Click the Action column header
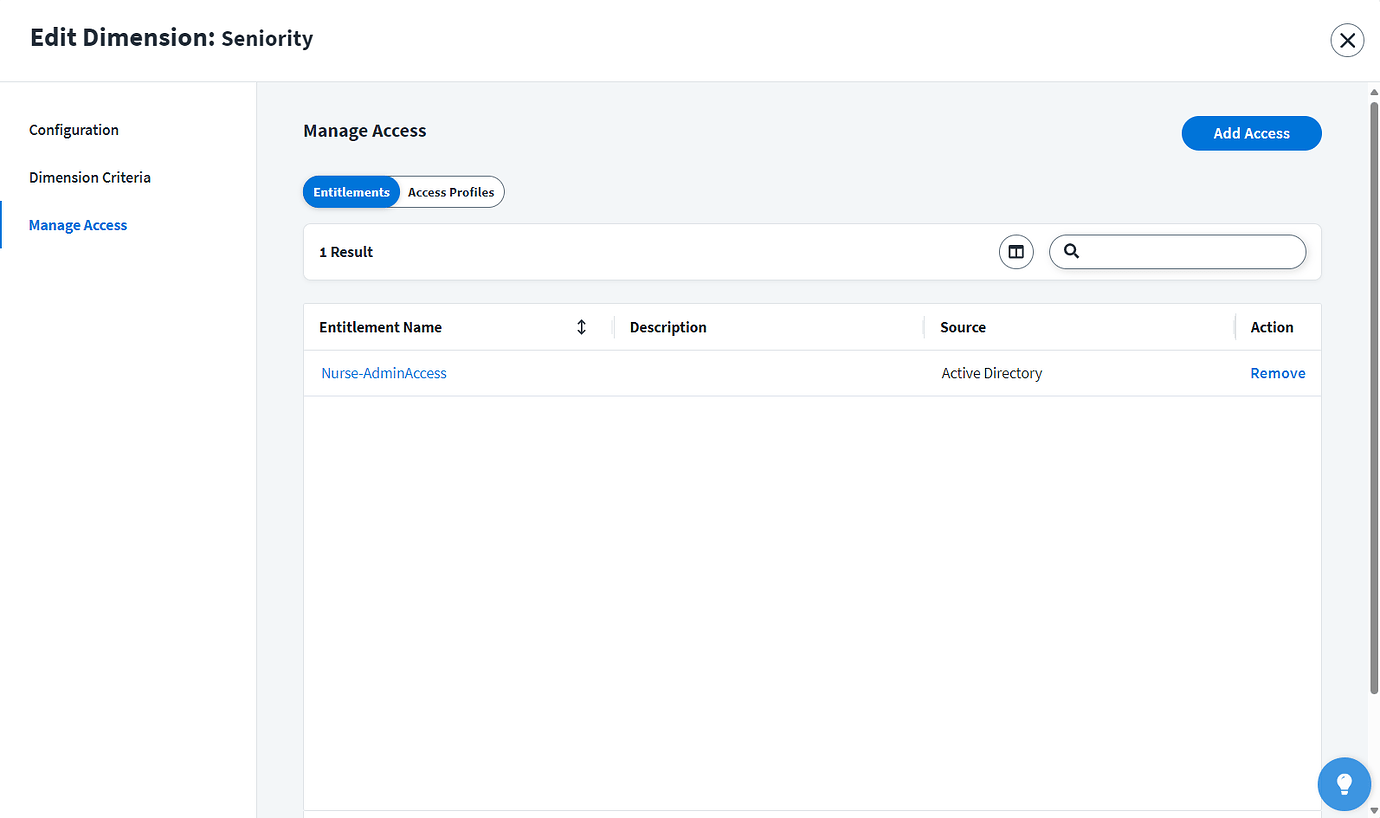 [1271, 326]
